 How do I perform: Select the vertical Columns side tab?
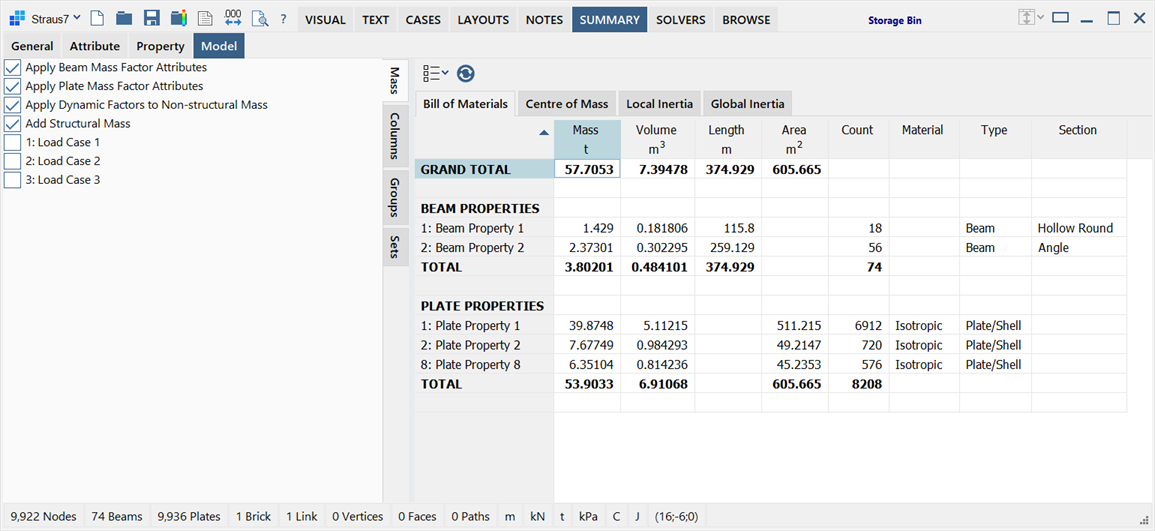396,136
